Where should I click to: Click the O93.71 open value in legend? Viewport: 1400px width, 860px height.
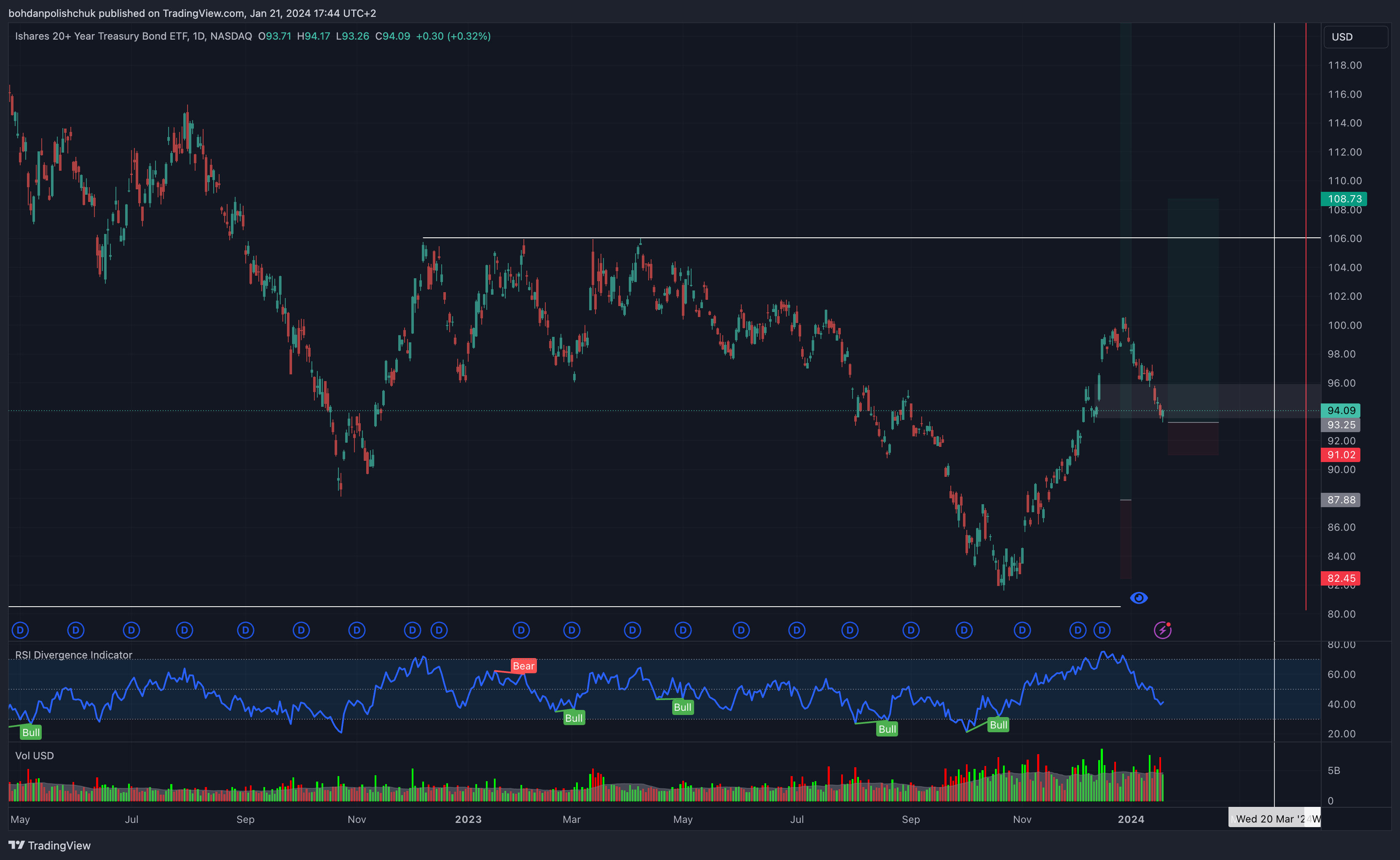pos(274,36)
